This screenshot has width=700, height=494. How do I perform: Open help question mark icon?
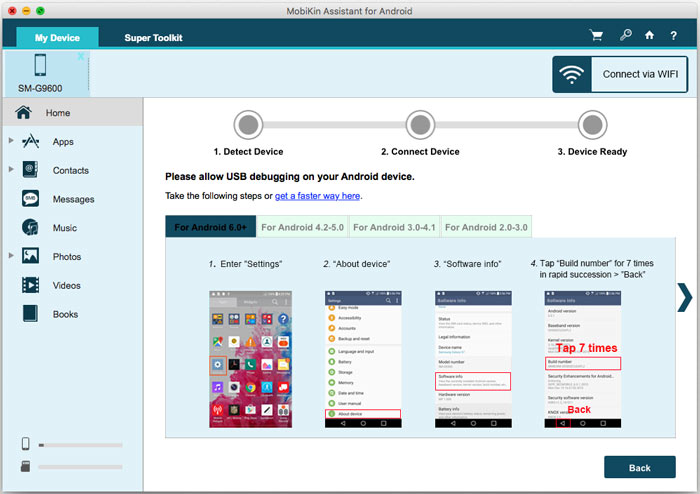point(674,36)
